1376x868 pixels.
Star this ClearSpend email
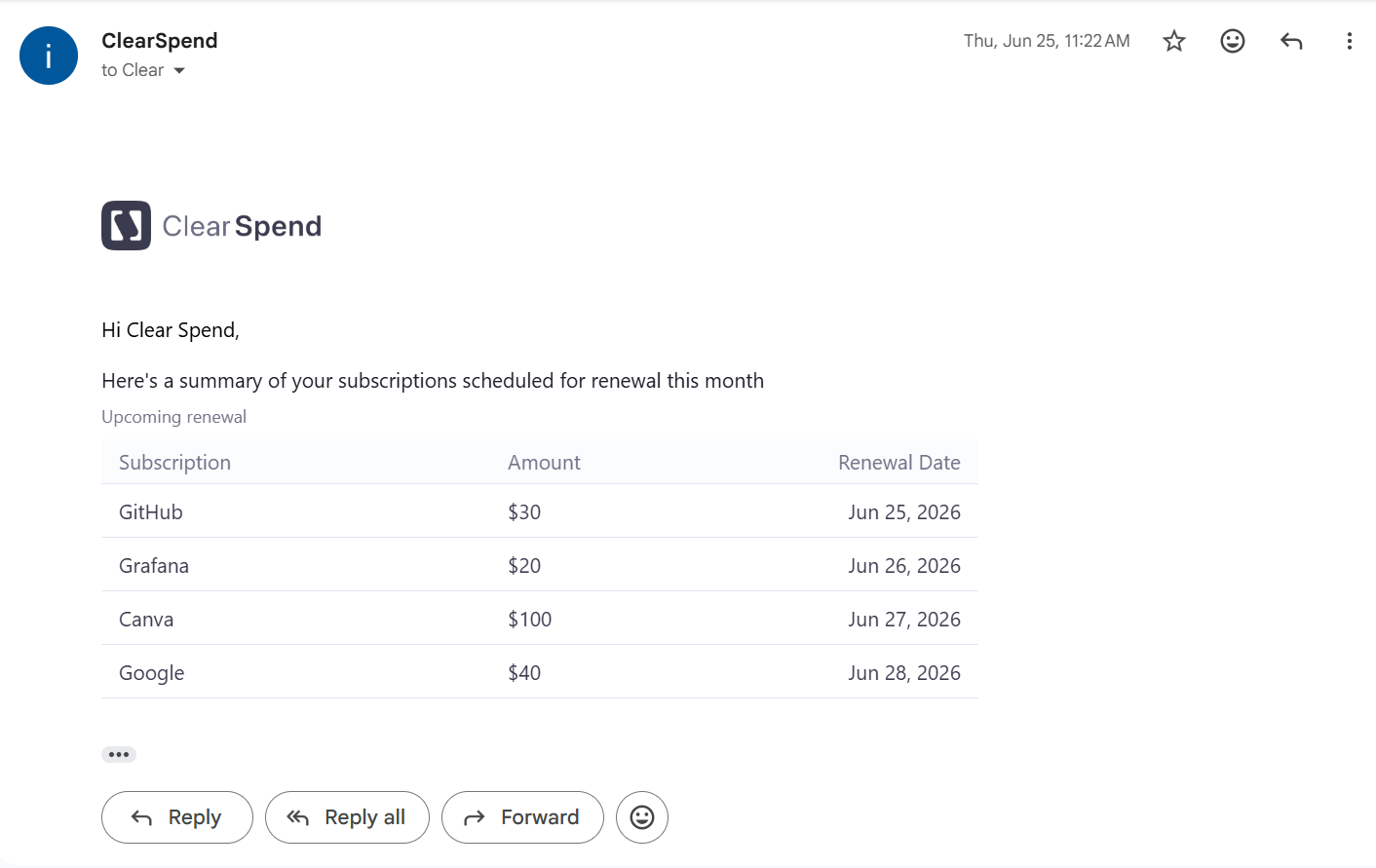pyautogui.click(x=1174, y=41)
